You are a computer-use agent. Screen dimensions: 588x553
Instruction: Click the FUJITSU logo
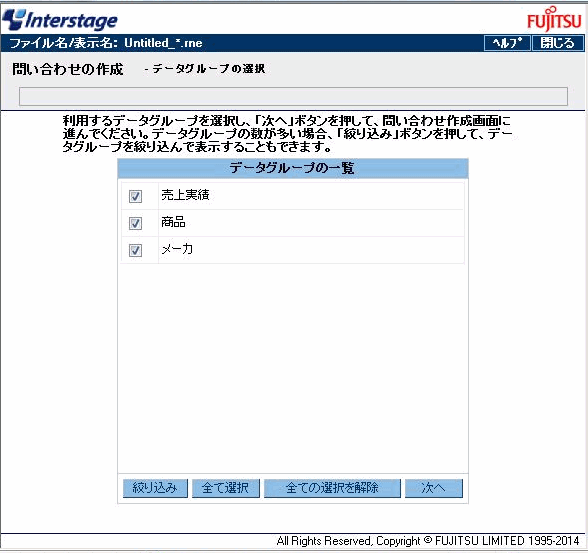[x=554, y=19]
